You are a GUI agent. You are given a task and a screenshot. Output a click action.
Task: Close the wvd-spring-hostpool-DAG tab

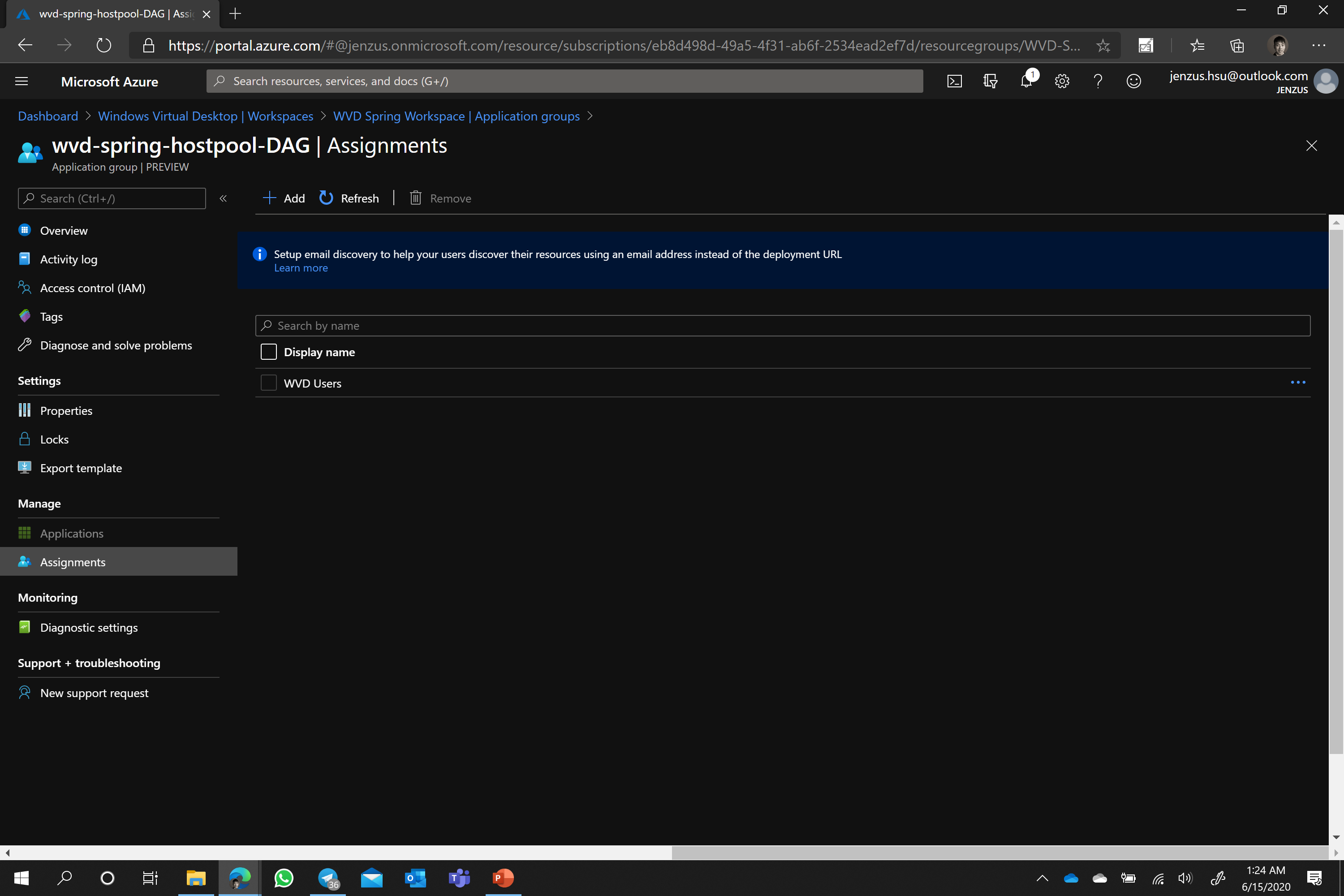click(x=206, y=14)
